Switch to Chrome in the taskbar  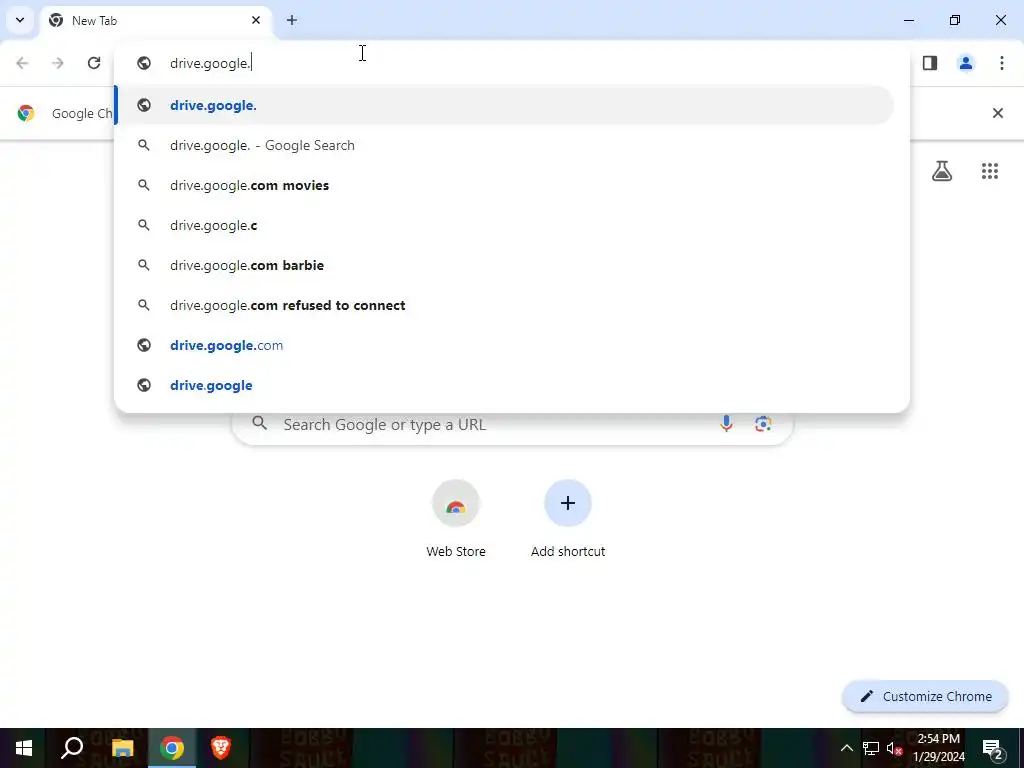(172, 748)
